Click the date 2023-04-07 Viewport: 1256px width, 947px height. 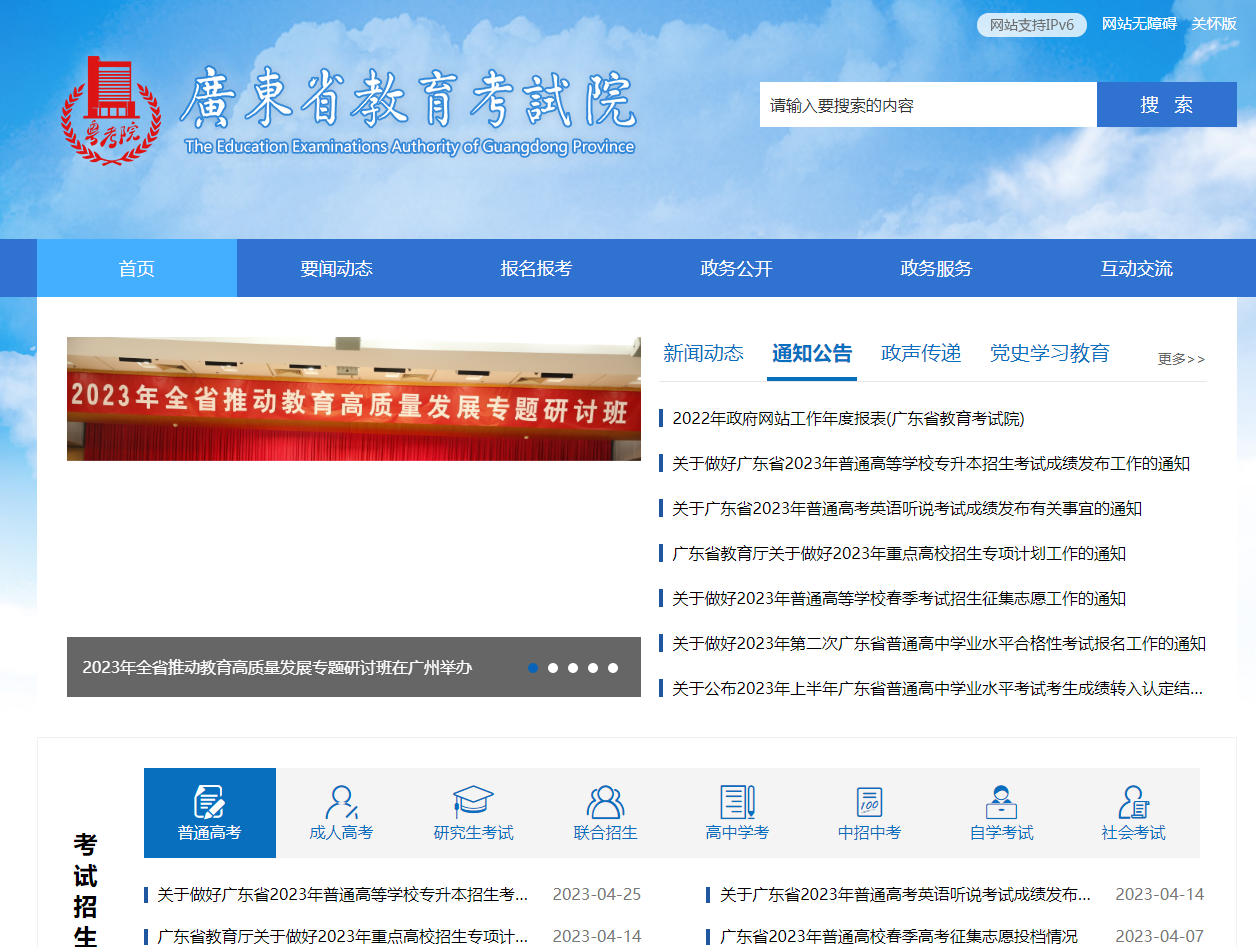click(1160, 937)
